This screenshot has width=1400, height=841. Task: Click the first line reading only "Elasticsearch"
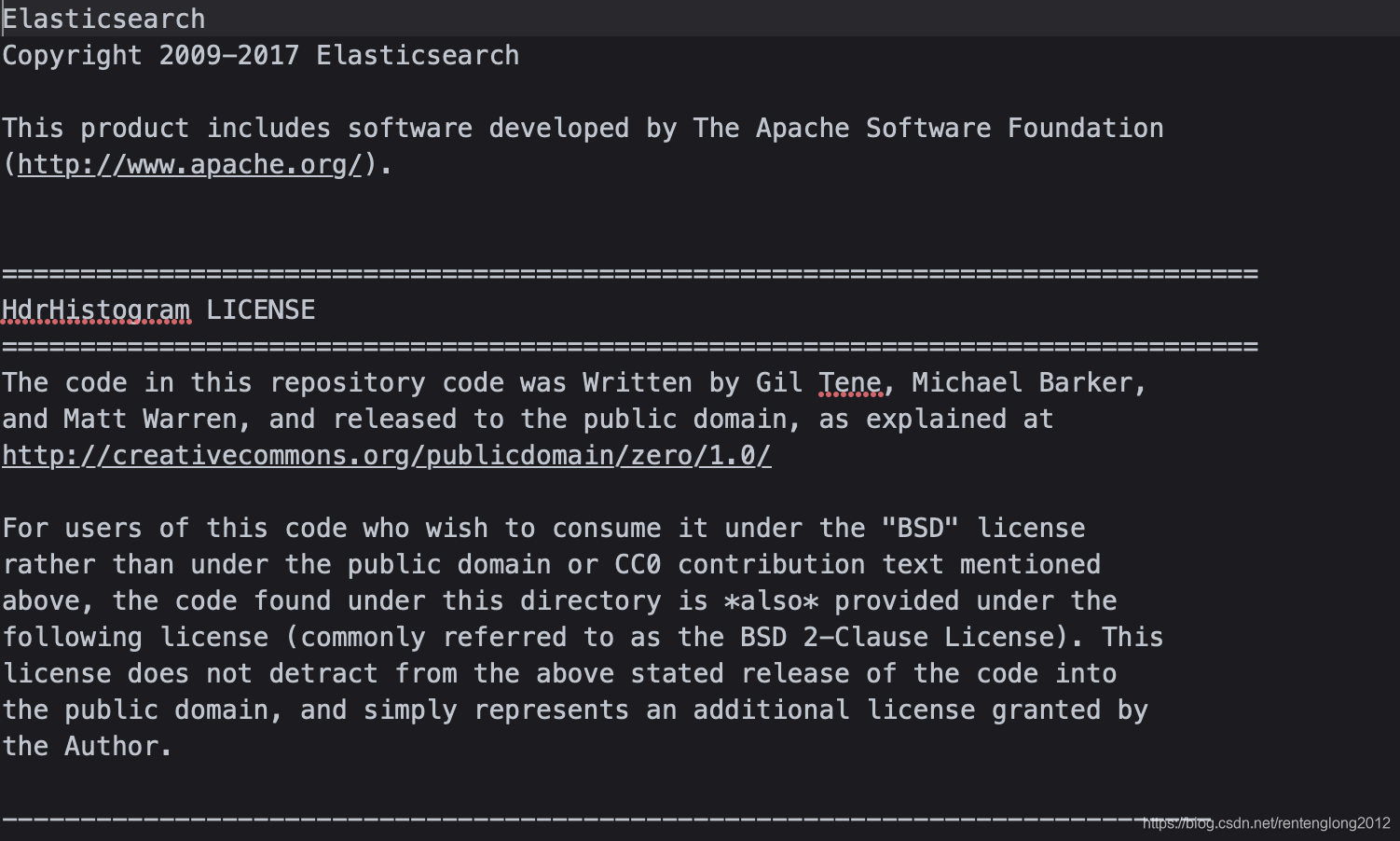coord(103,19)
